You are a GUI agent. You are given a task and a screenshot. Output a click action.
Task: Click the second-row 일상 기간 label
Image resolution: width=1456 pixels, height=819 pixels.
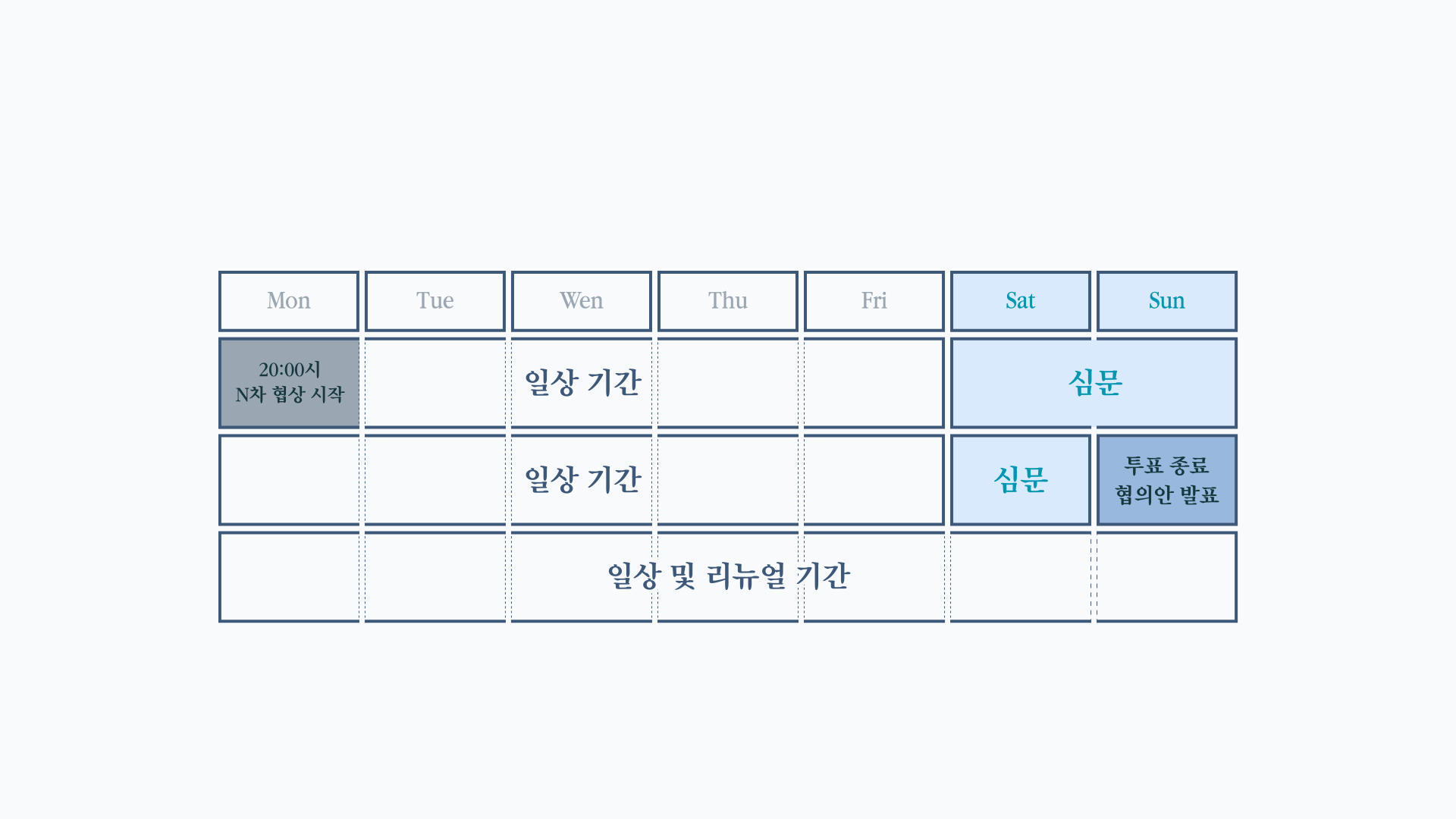point(583,480)
